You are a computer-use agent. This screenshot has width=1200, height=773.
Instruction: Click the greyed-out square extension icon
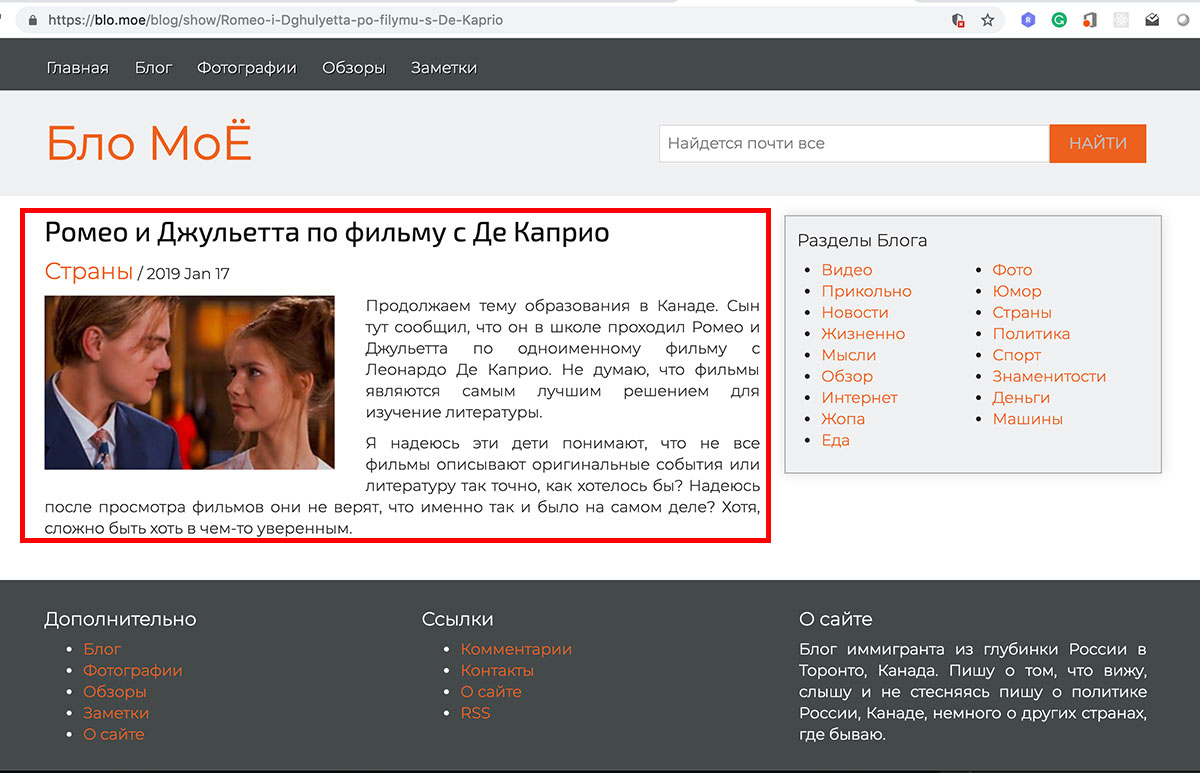[x=1122, y=20]
